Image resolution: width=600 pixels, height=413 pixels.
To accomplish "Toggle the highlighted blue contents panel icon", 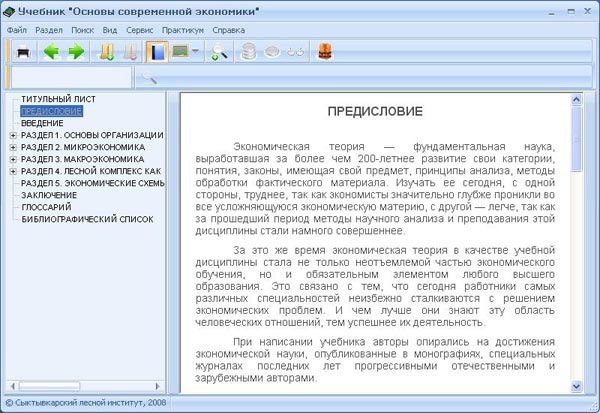I will tap(157, 51).
